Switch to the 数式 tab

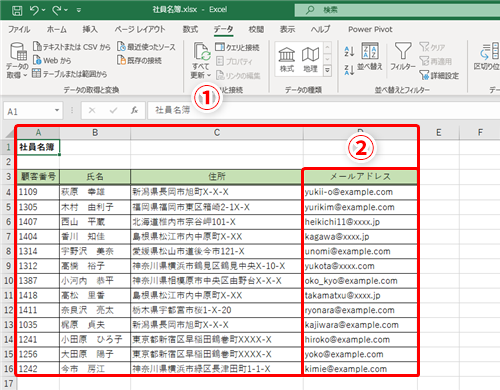coord(190,29)
